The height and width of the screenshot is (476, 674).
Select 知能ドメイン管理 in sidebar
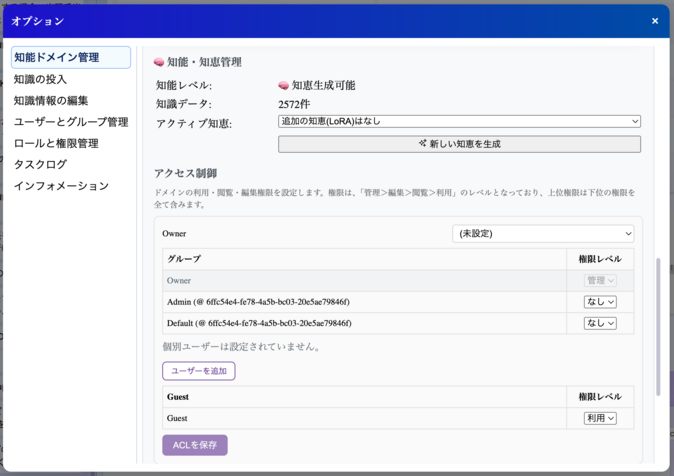click(x=70, y=58)
